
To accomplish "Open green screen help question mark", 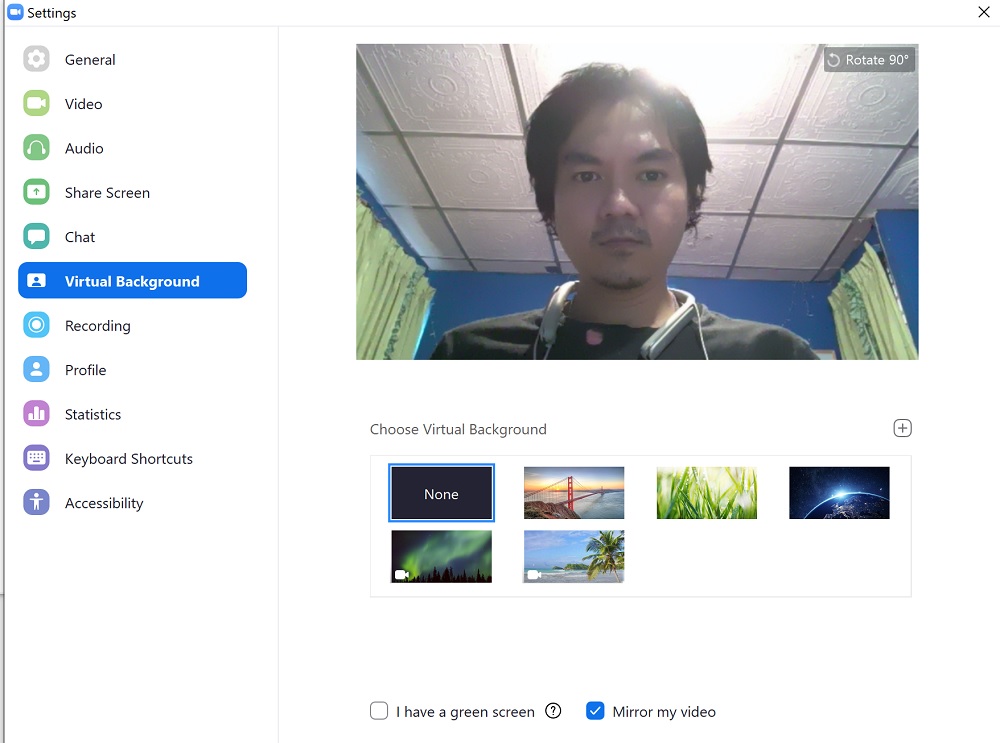I will tap(554, 710).
